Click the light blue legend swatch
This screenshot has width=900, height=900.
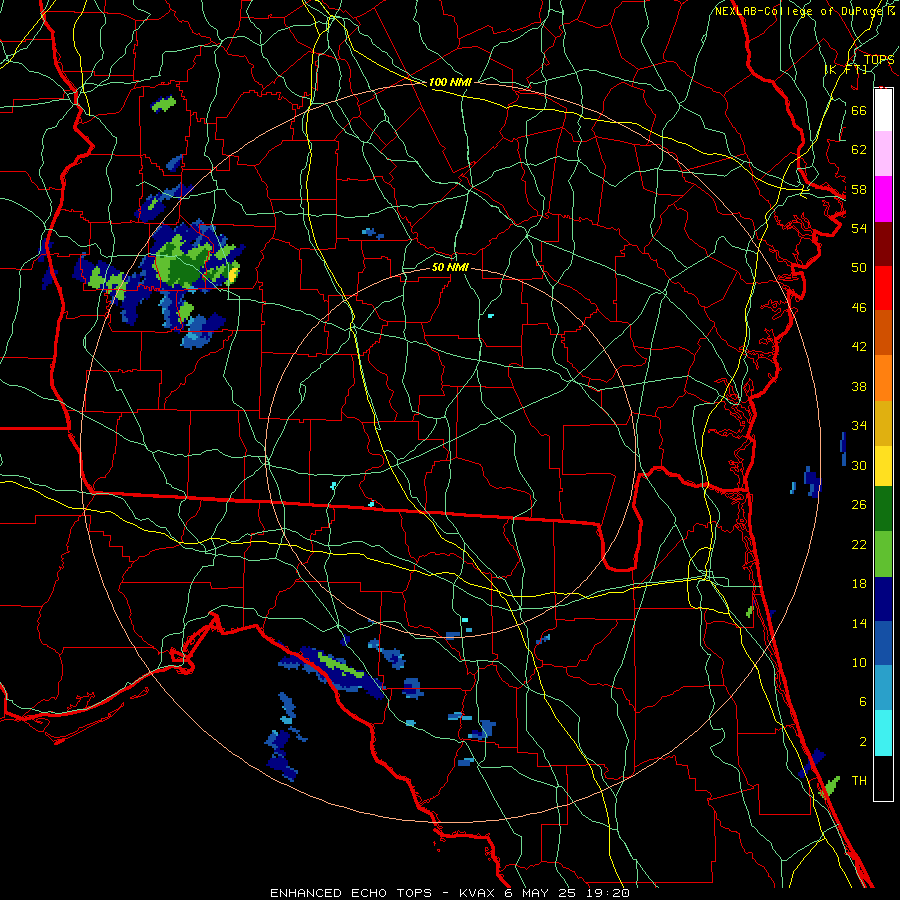(x=883, y=688)
